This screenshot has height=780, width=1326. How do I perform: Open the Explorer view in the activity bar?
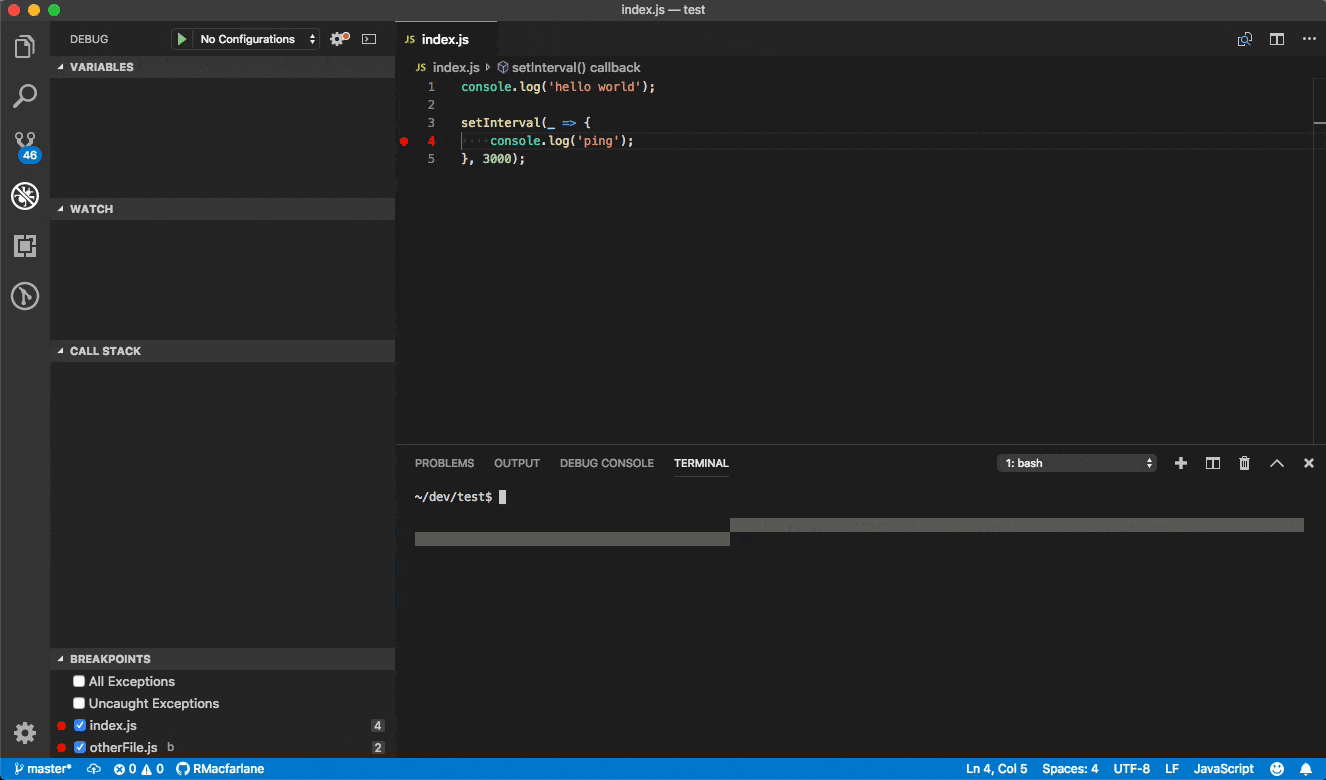coord(24,45)
